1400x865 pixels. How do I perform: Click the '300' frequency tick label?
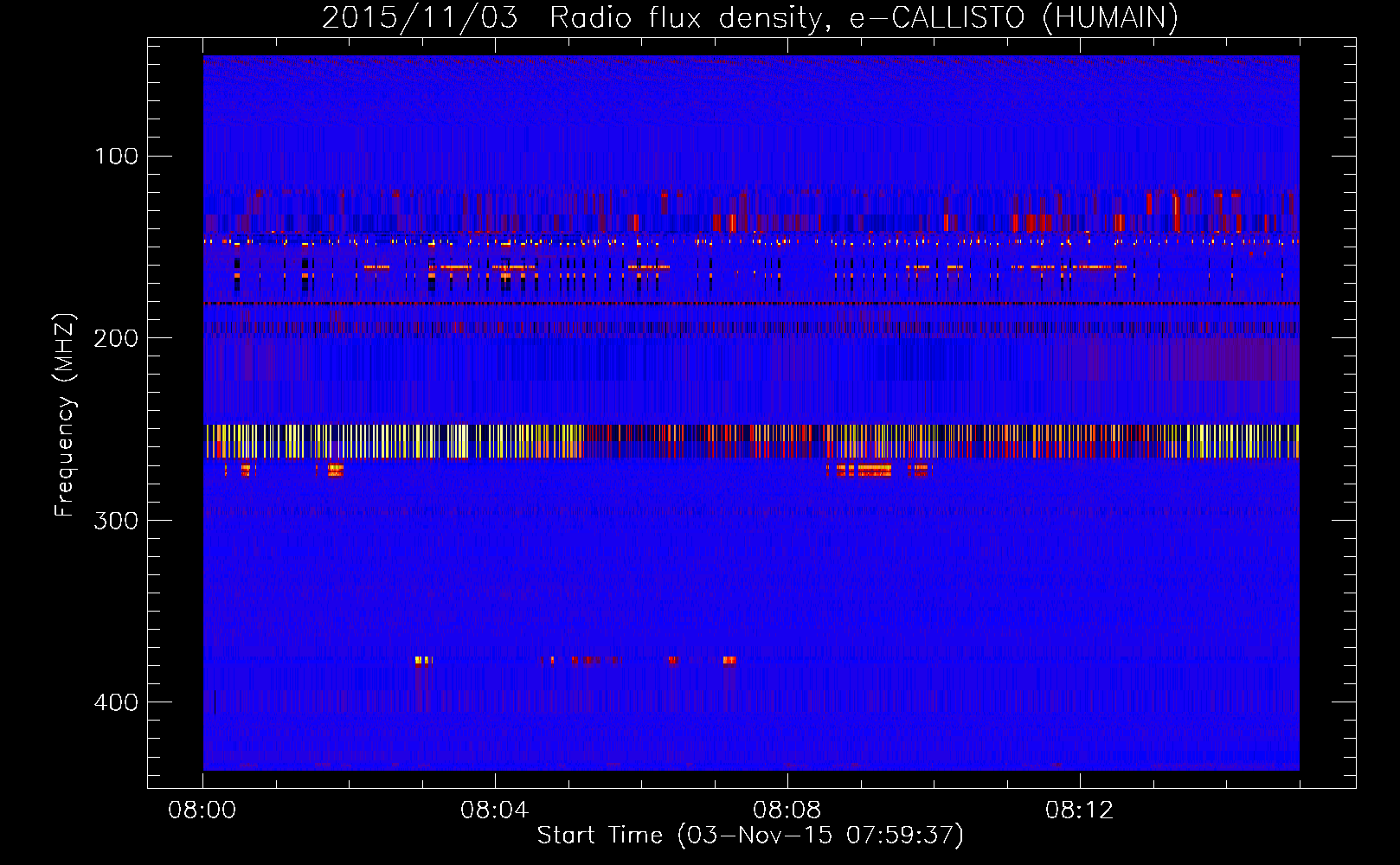pos(117,520)
